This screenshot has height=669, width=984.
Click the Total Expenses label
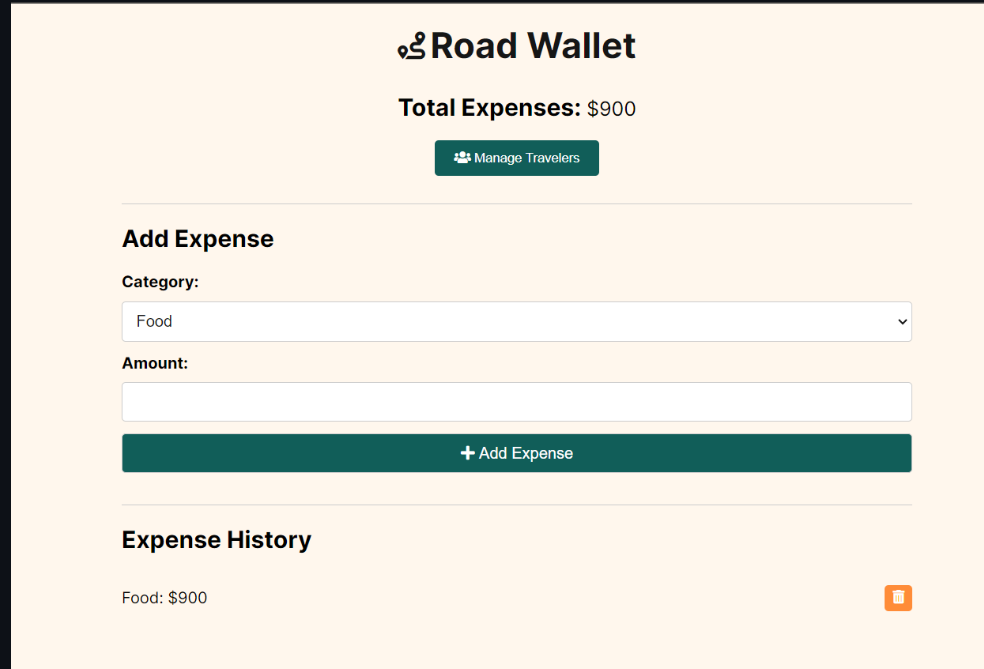tap(489, 108)
